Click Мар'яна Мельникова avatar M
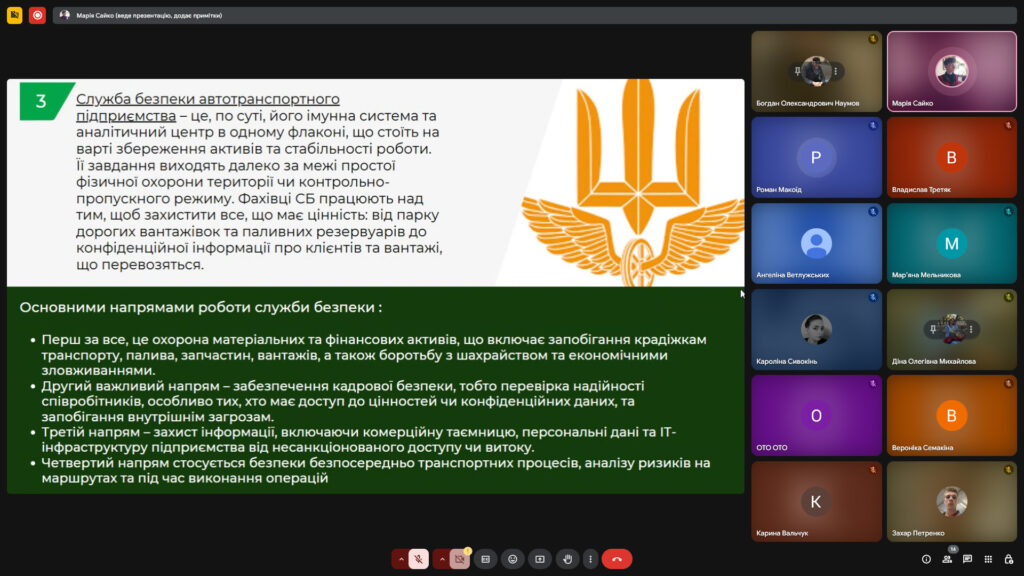This screenshot has width=1024, height=576. tap(952, 244)
